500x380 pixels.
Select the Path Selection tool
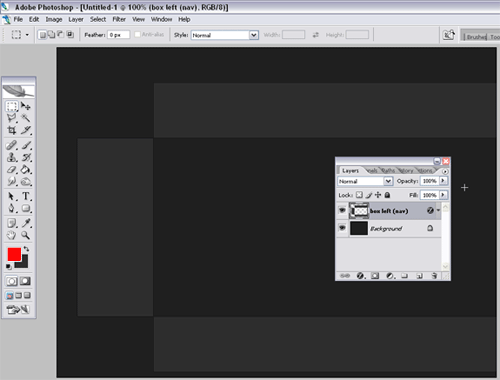tap(12, 196)
